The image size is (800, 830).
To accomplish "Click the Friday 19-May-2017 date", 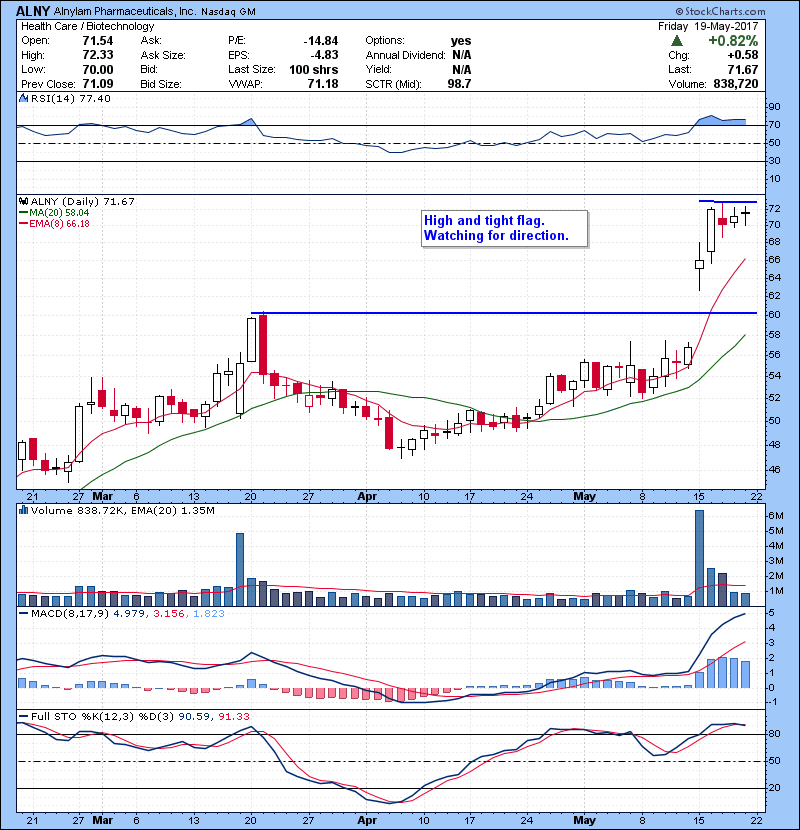I will click(x=708, y=26).
